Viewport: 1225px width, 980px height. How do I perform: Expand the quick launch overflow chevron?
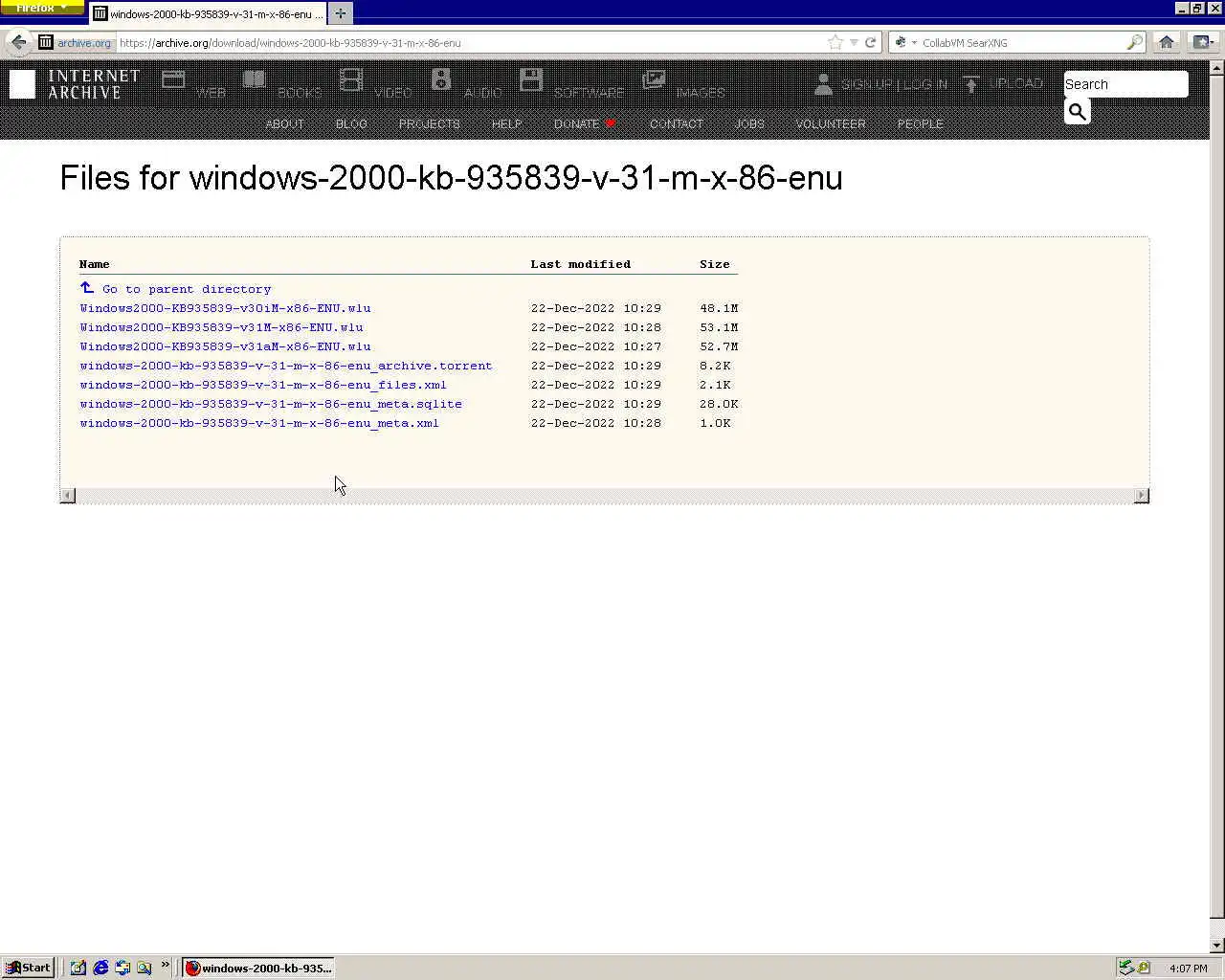[x=165, y=965]
